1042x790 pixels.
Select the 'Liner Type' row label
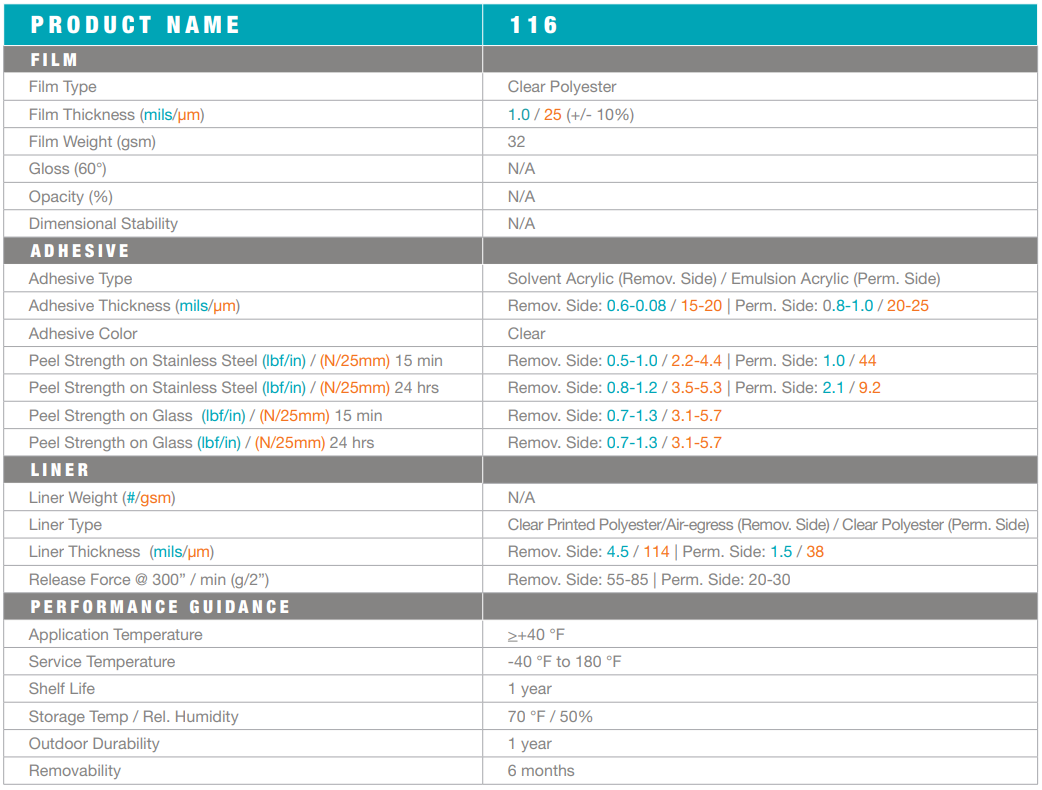(x=65, y=526)
